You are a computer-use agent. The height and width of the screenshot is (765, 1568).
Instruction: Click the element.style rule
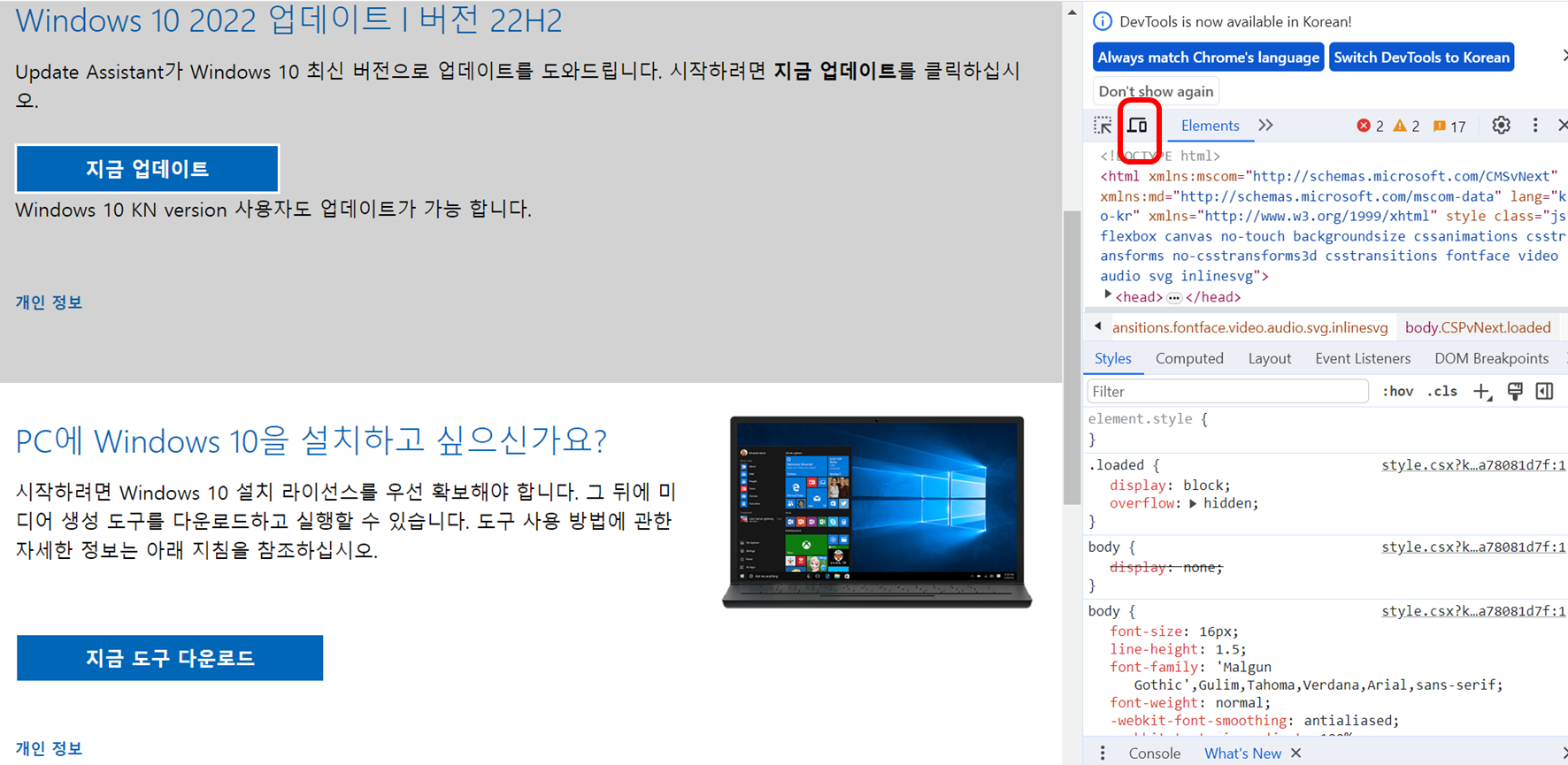pos(1148,418)
